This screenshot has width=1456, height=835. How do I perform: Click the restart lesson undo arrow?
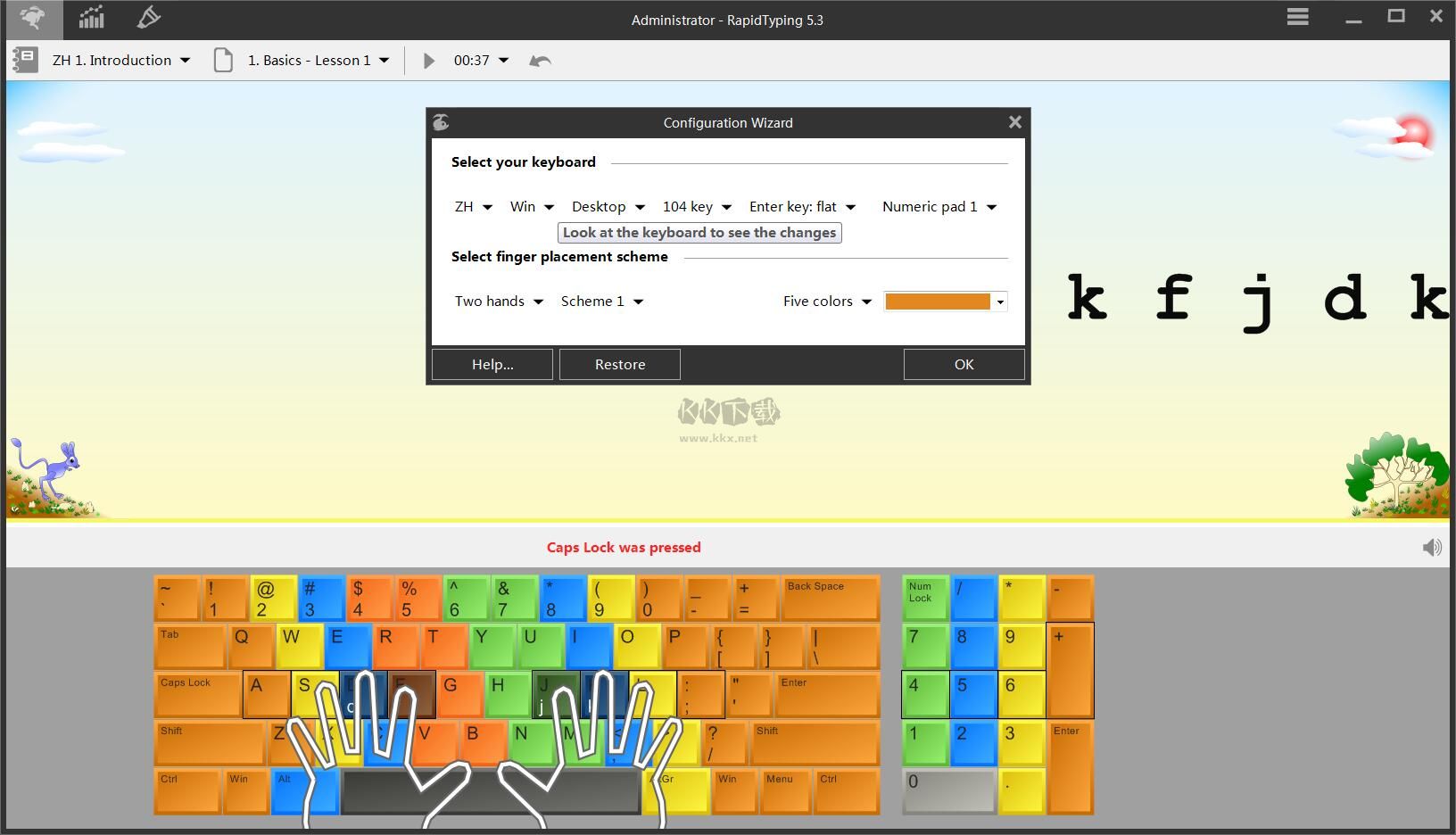pos(540,61)
